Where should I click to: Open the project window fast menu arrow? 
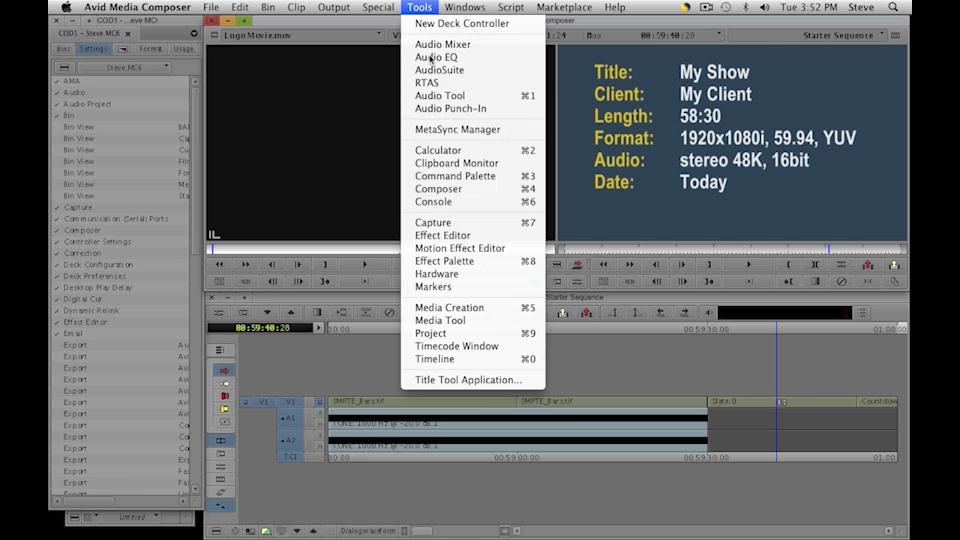(x=194, y=33)
